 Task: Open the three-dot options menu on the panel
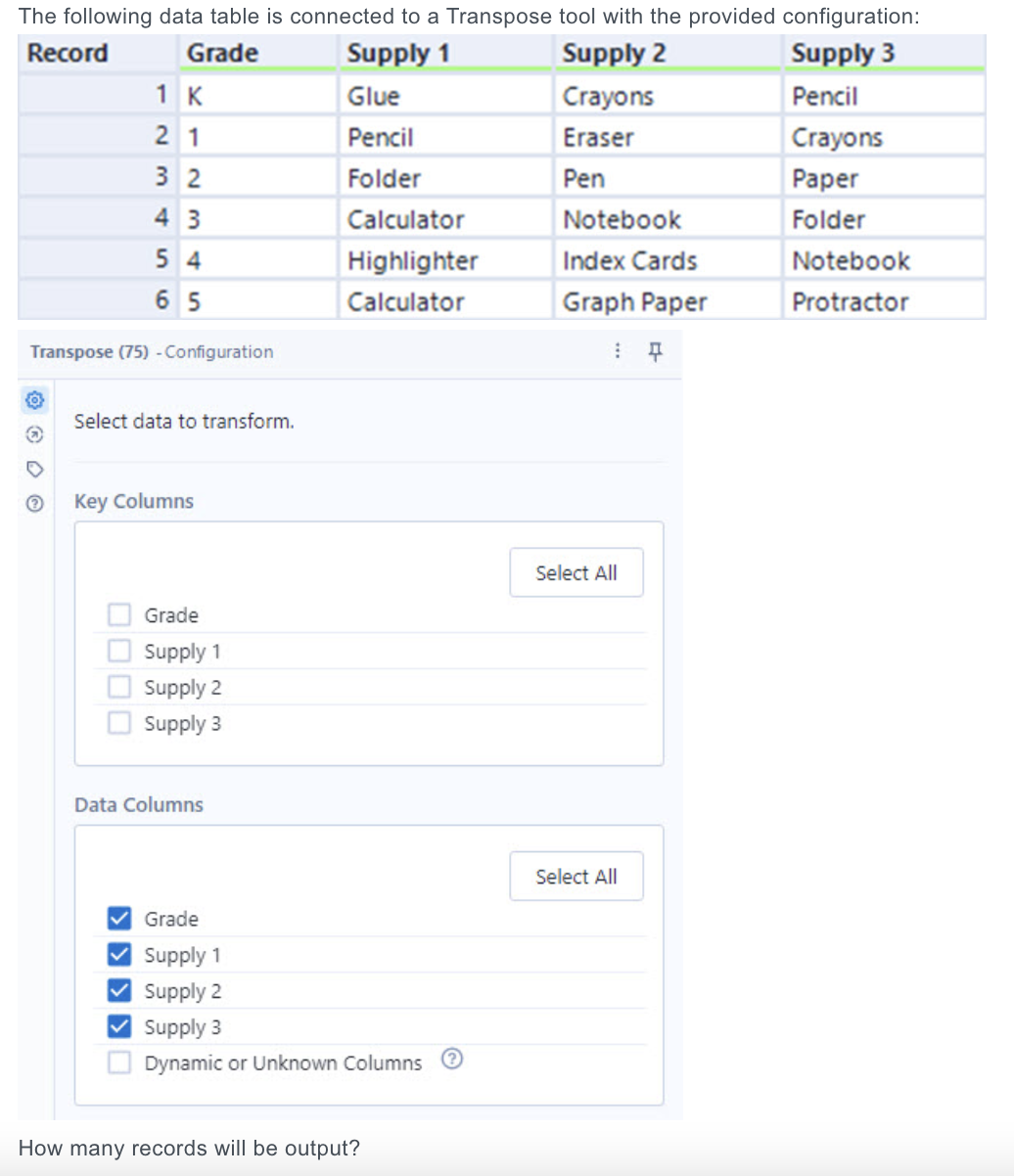[x=617, y=350]
